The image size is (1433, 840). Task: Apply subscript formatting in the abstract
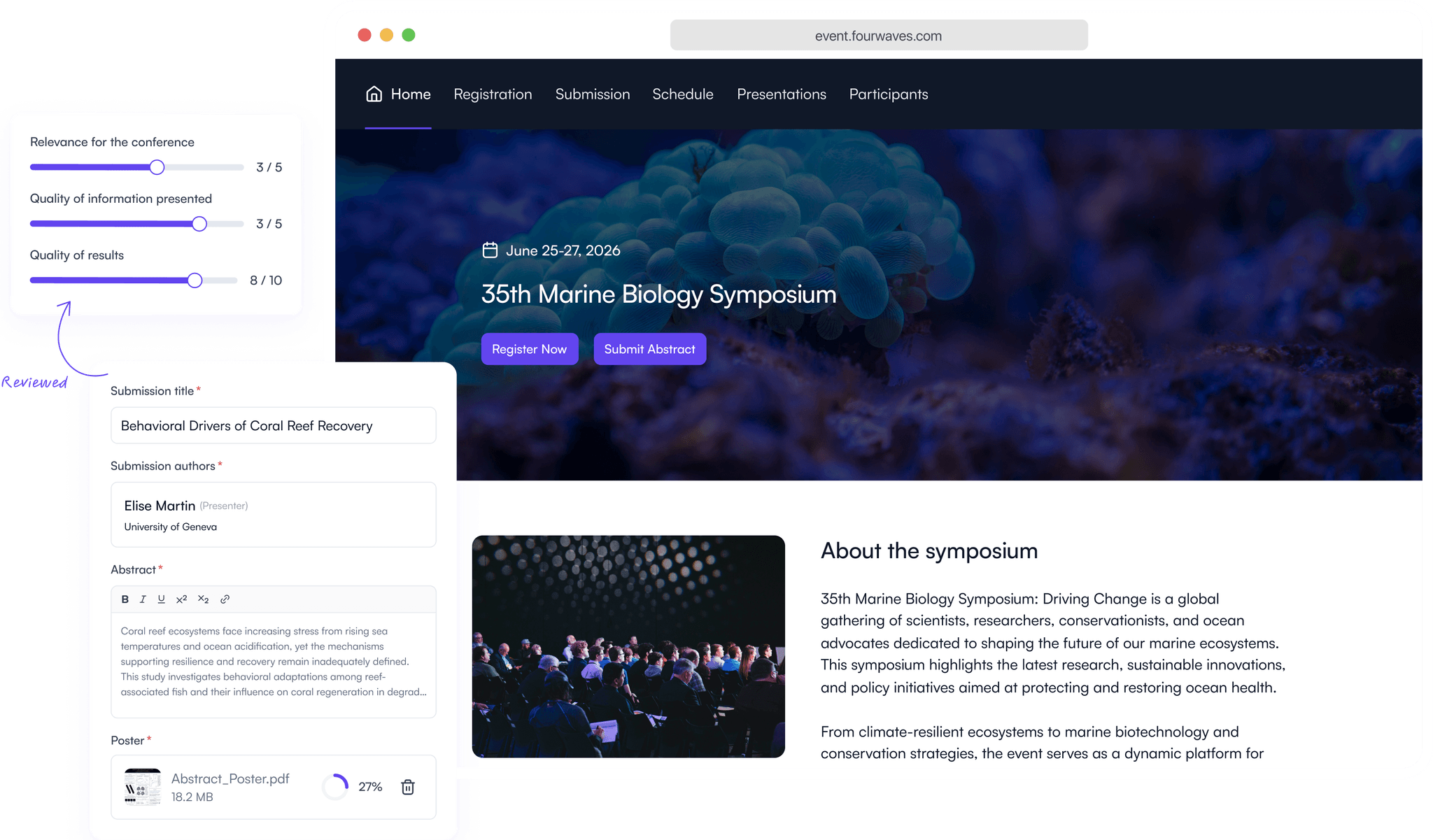coord(204,599)
